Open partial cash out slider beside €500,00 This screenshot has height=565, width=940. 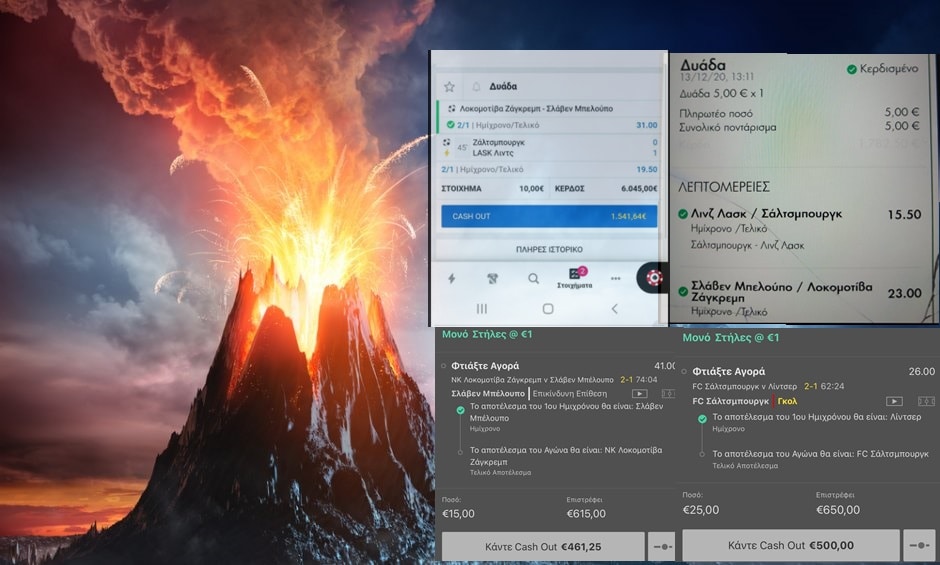(x=918, y=546)
